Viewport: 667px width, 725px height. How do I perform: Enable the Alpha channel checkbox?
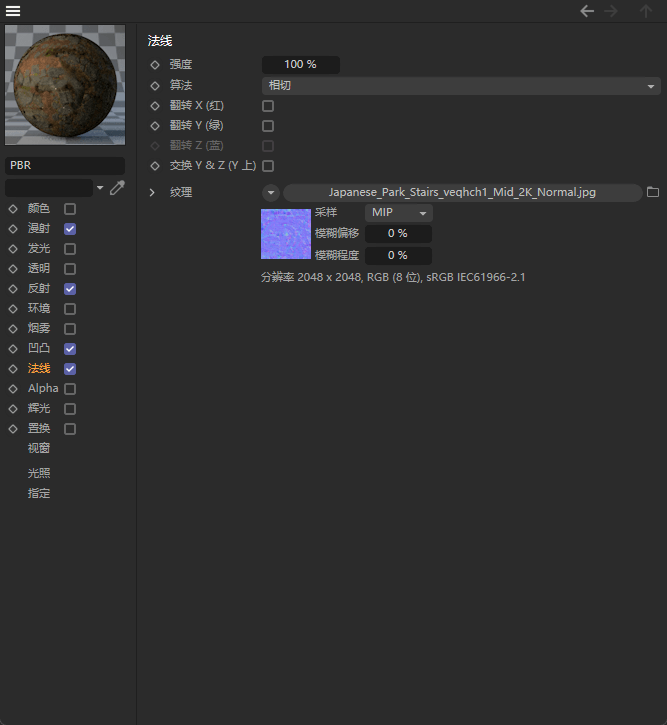point(70,389)
